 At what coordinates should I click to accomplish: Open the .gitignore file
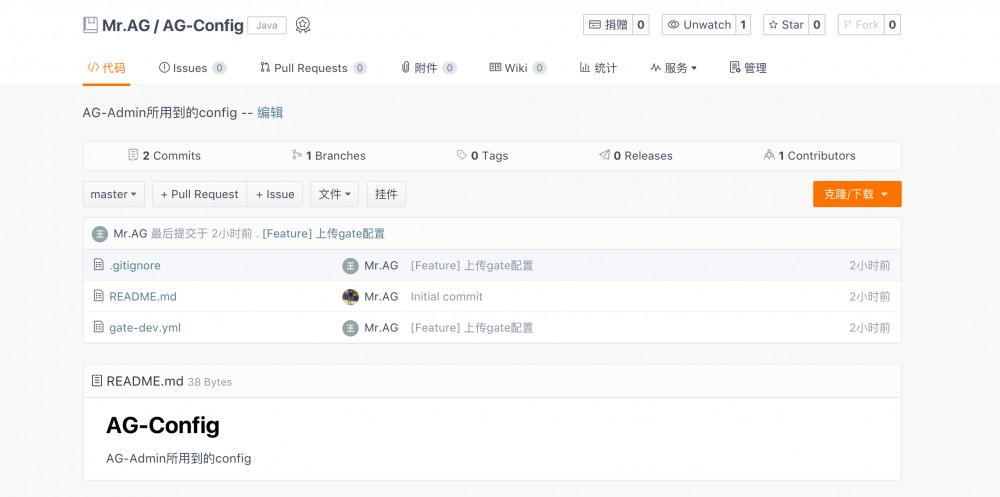point(135,265)
